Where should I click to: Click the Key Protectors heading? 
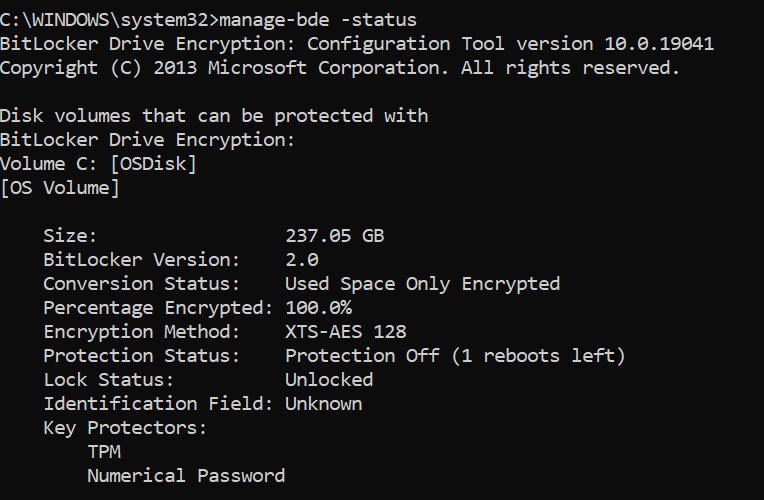(x=125, y=428)
